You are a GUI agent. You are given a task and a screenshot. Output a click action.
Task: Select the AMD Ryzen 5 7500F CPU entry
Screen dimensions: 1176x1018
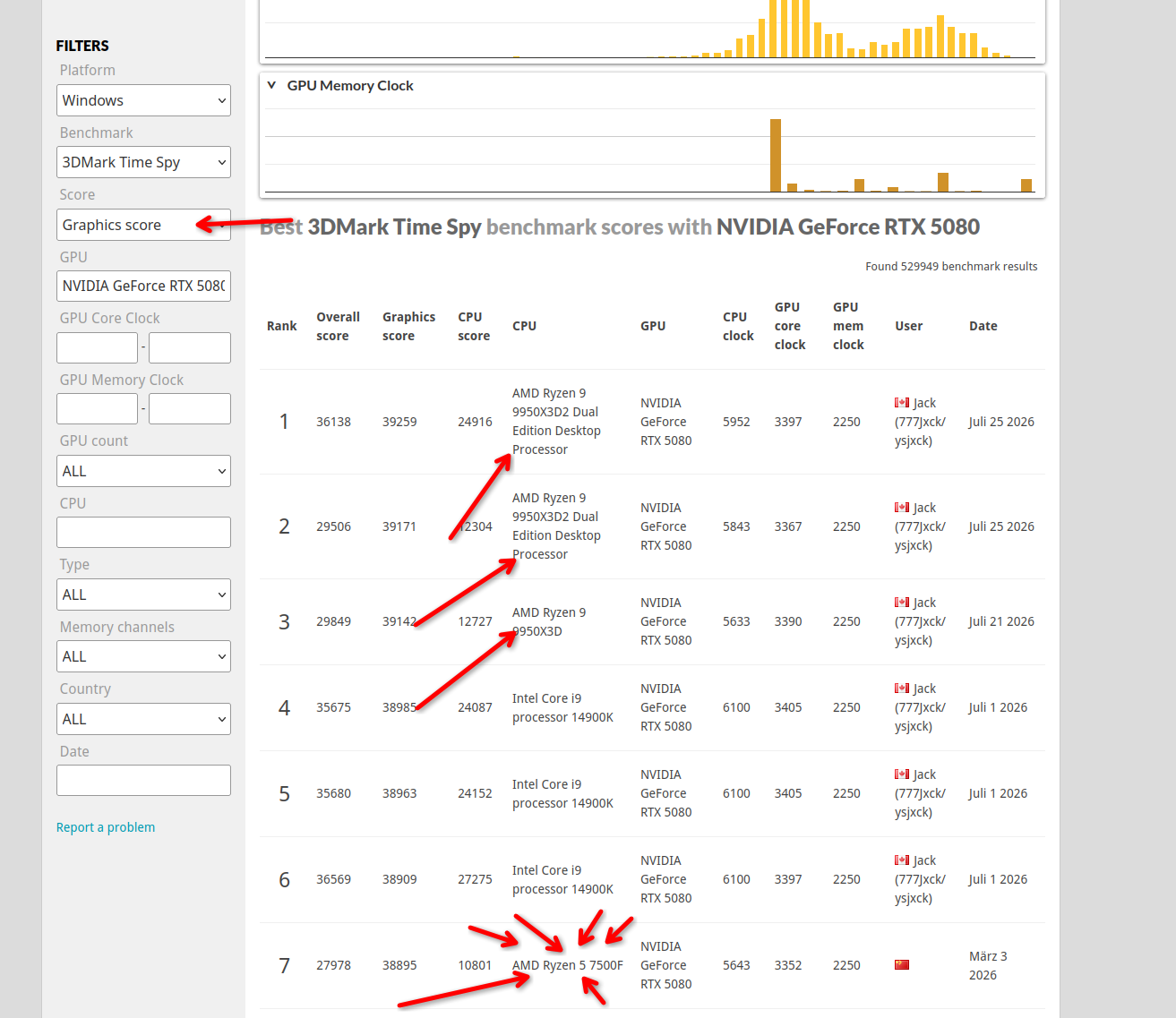click(x=568, y=965)
